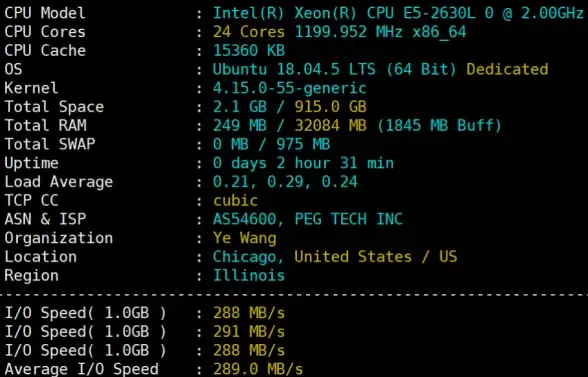Click the CPU Model value text
Viewport: 588px width, 377px height.
click(398, 13)
